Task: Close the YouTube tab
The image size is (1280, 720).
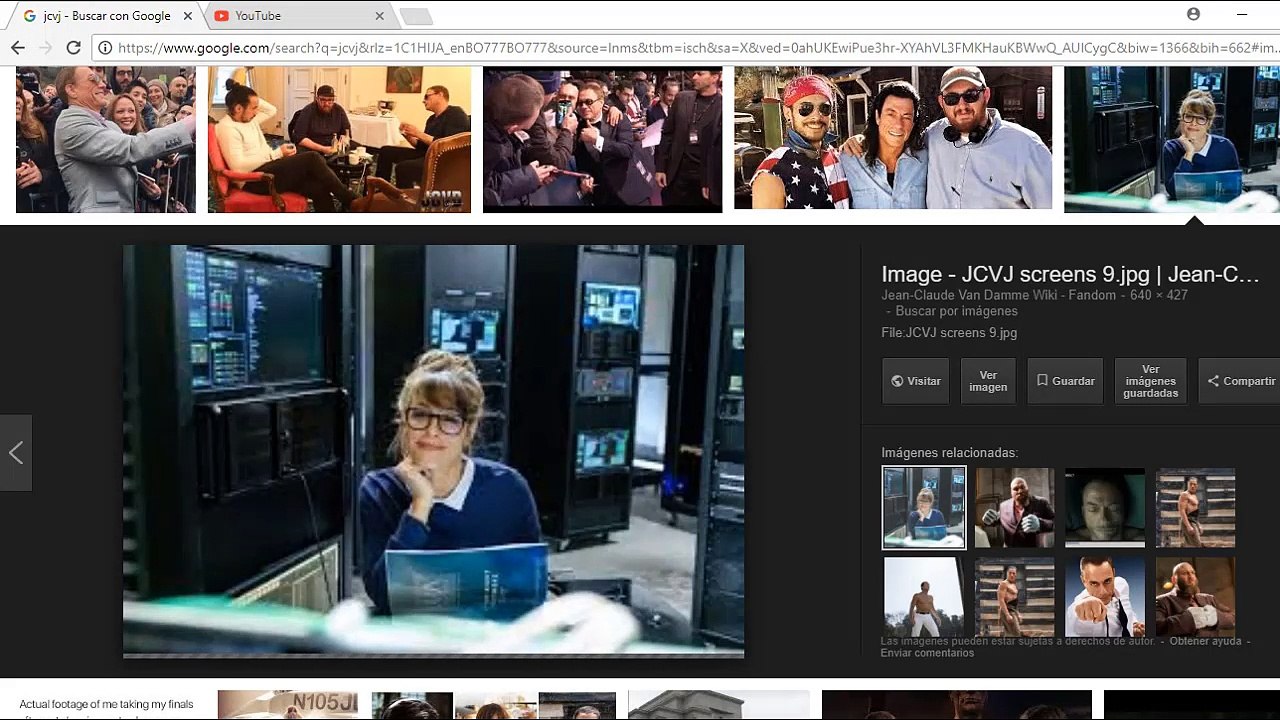Action: (x=380, y=16)
